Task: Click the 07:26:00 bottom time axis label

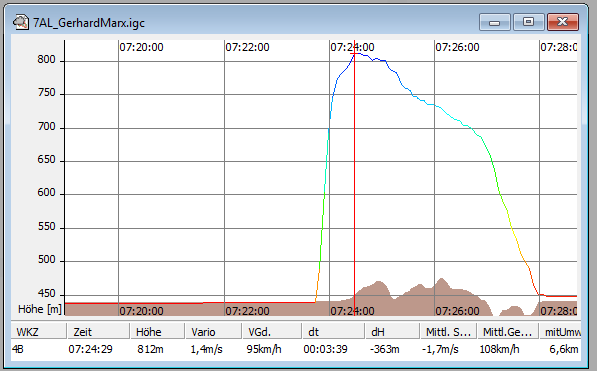Action: click(457, 311)
